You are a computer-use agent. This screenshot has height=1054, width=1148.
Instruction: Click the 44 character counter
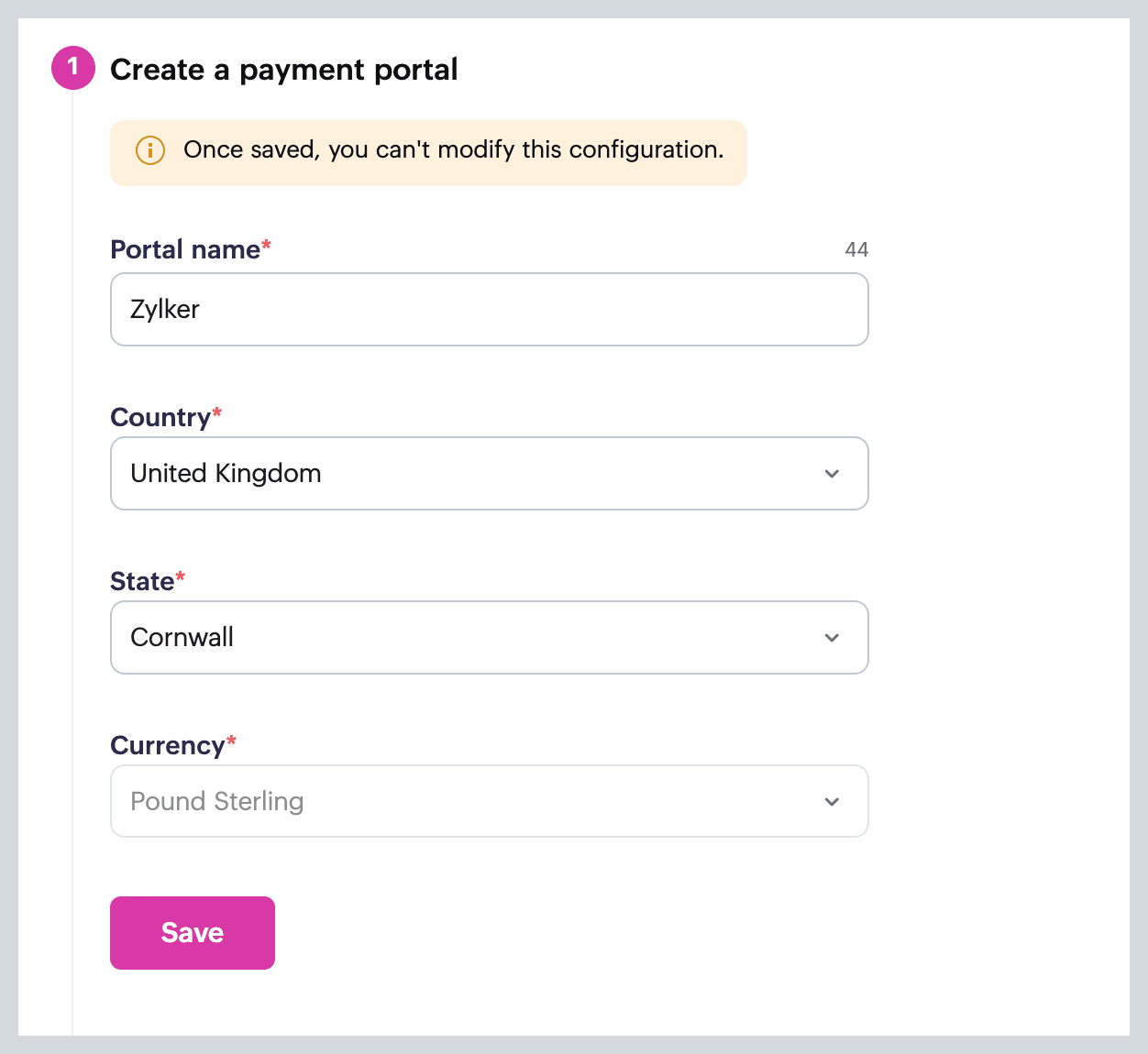click(x=856, y=250)
